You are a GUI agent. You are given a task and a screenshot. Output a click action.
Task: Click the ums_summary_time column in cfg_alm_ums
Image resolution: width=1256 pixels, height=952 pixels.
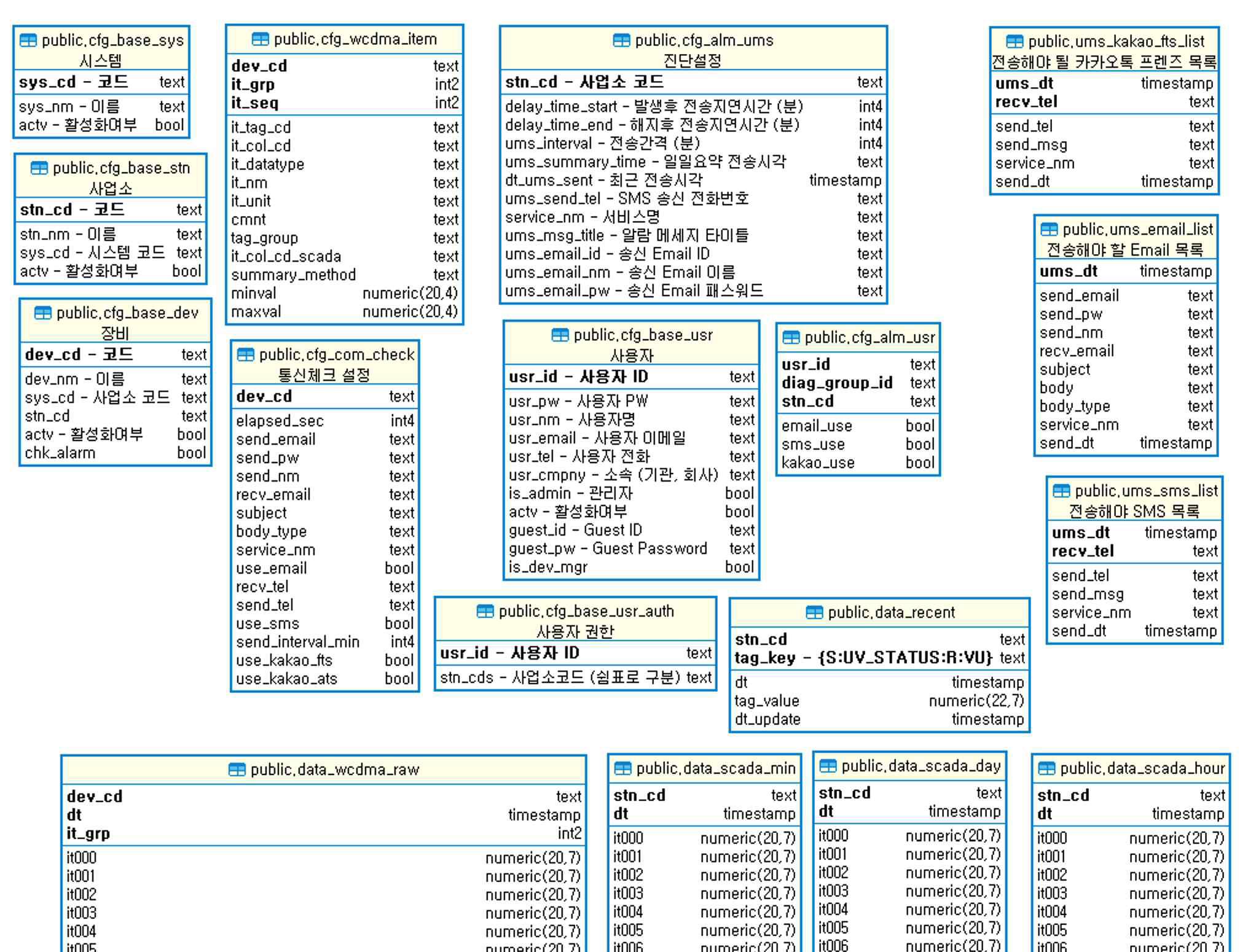[x=694, y=162]
